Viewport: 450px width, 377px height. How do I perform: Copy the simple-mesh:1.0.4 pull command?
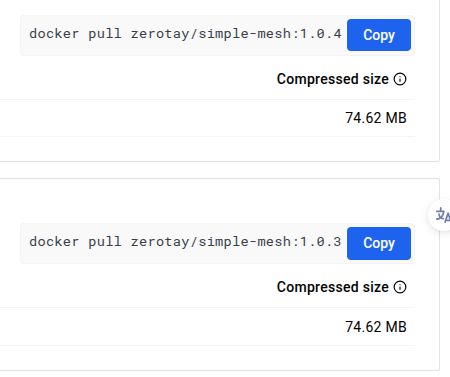click(379, 35)
